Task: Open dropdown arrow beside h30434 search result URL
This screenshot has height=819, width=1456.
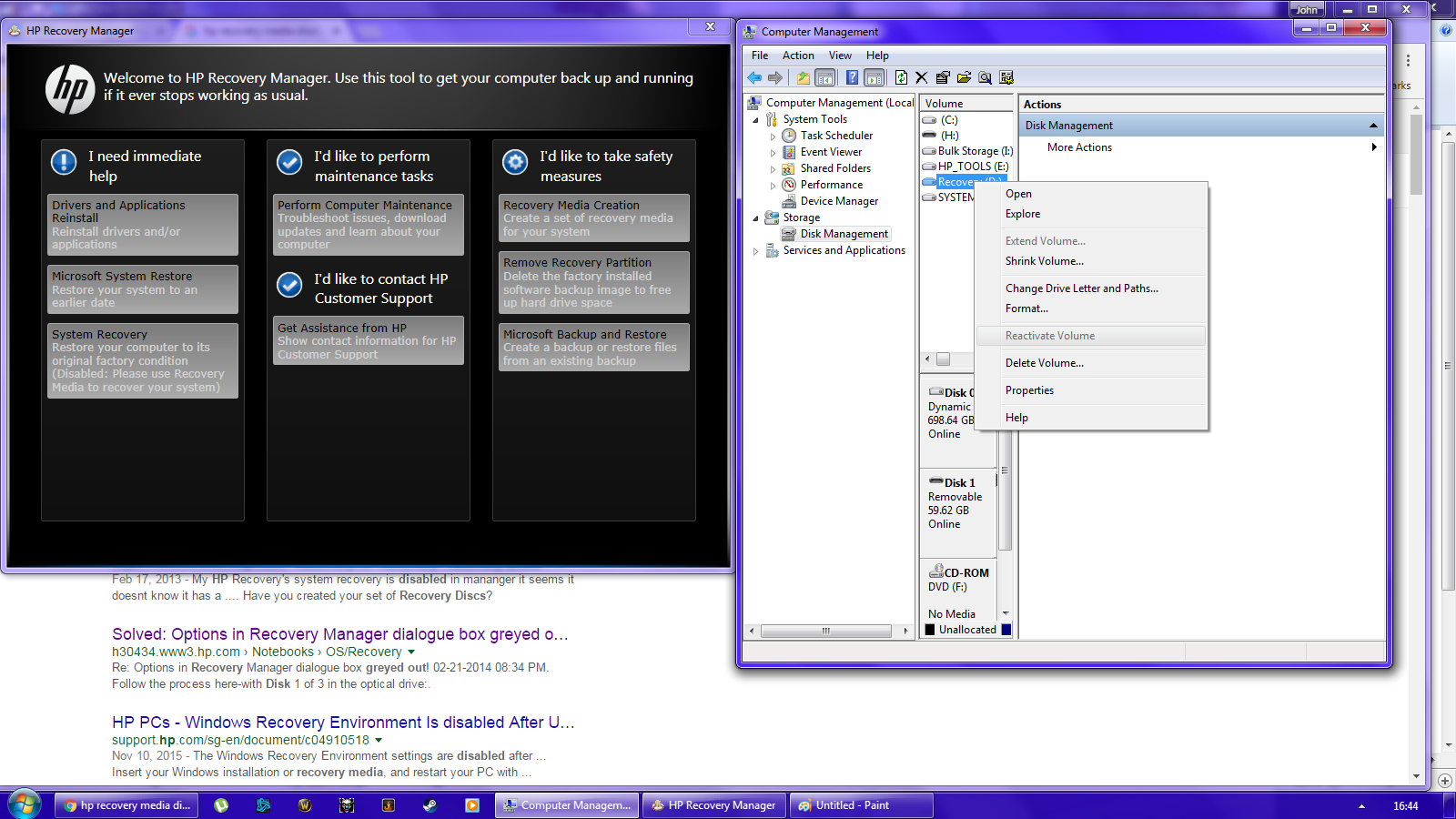Action: coord(411,652)
